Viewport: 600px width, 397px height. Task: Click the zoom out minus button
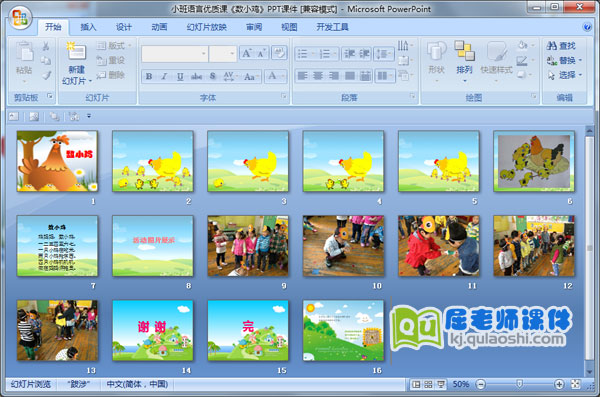(x=481, y=384)
